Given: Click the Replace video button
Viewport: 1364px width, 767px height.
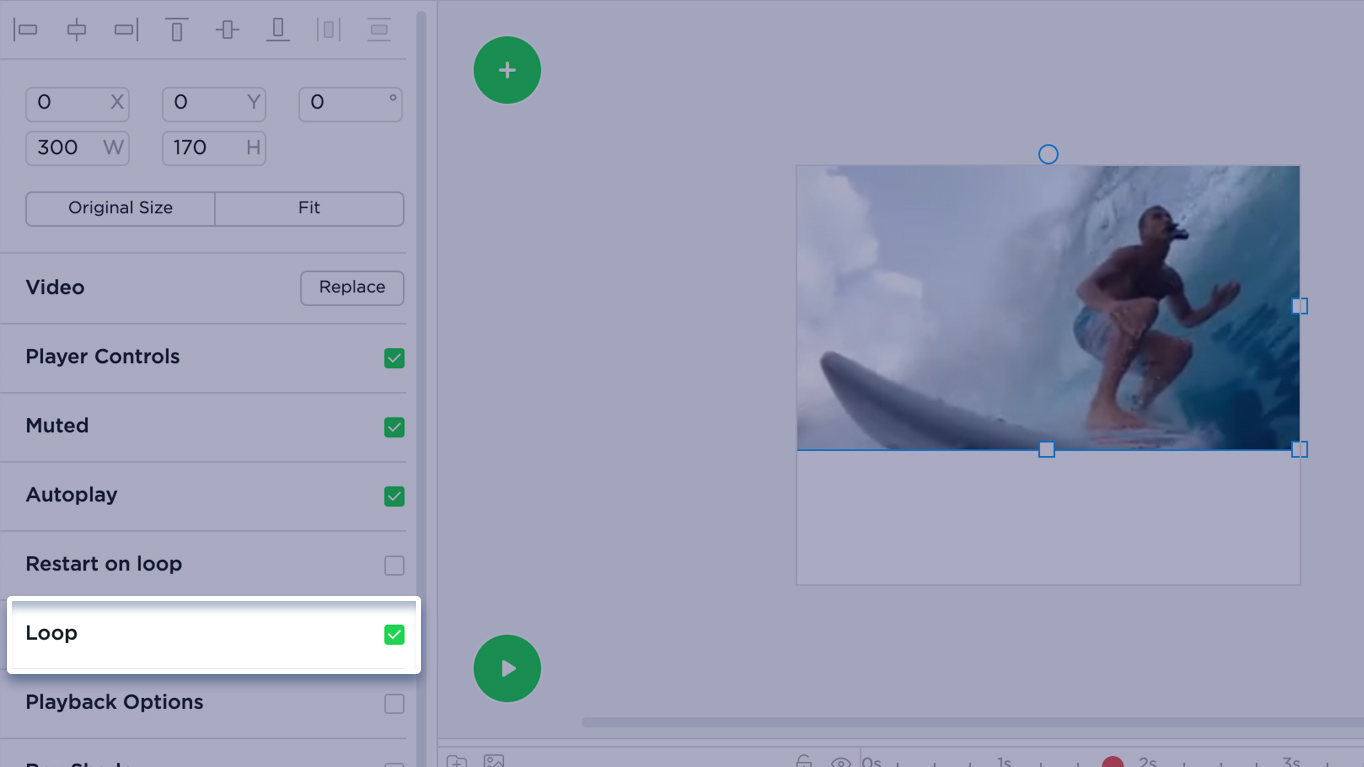Looking at the screenshot, I should coord(352,287).
